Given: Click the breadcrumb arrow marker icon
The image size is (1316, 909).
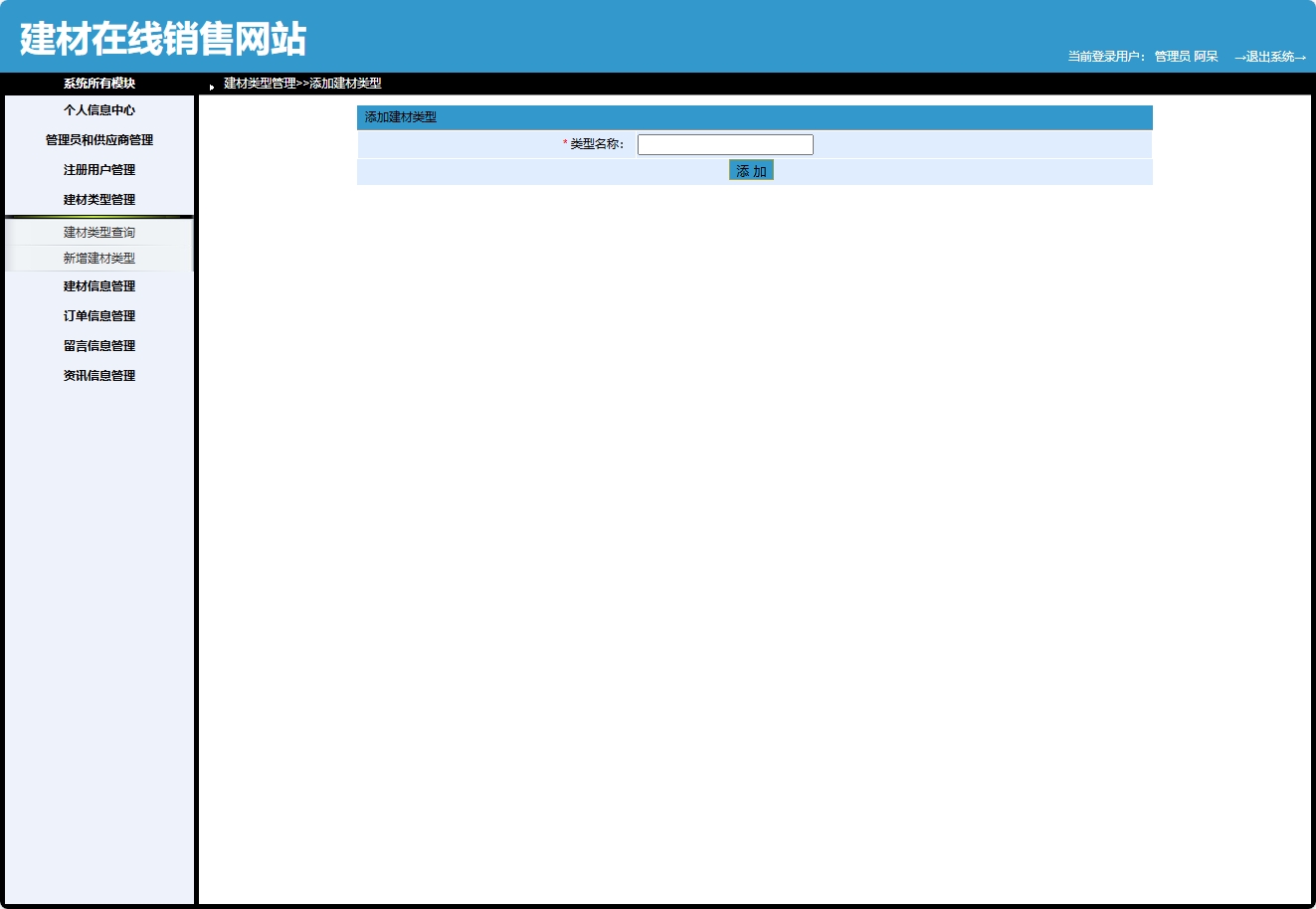Looking at the screenshot, I should [x=209, y=85].
